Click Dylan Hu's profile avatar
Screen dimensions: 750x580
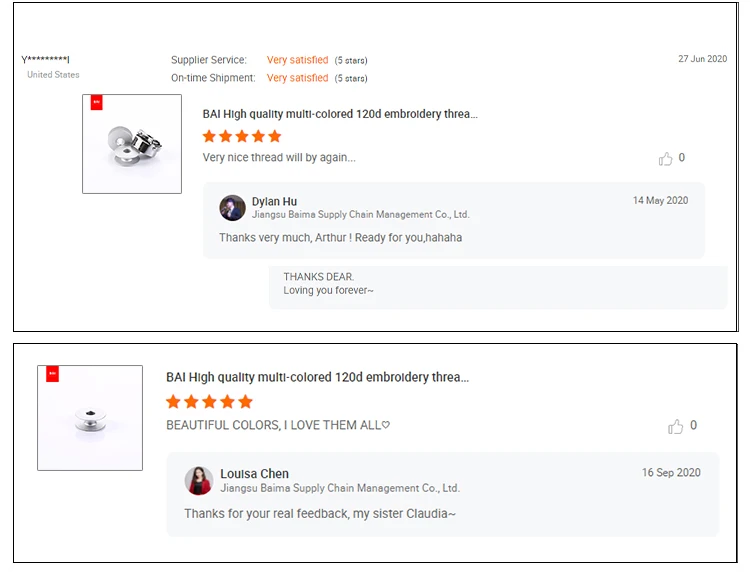pos(232,208)
